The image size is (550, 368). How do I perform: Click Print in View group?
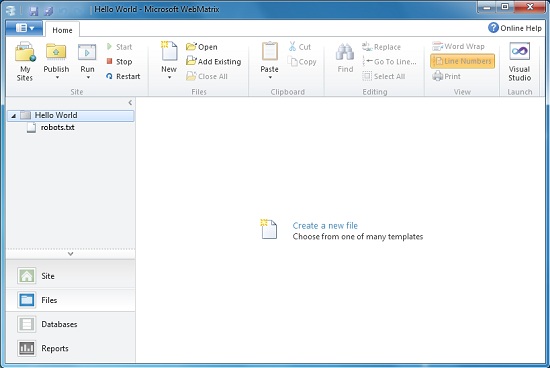coord(447,76)
